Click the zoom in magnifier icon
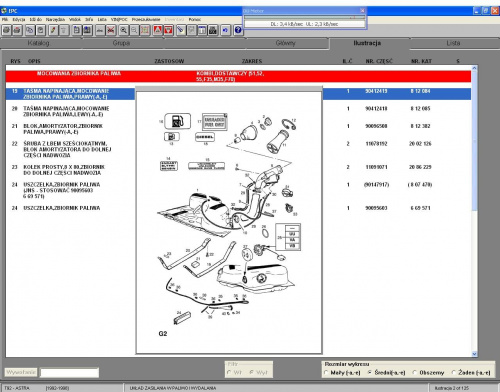 (123, 30)
